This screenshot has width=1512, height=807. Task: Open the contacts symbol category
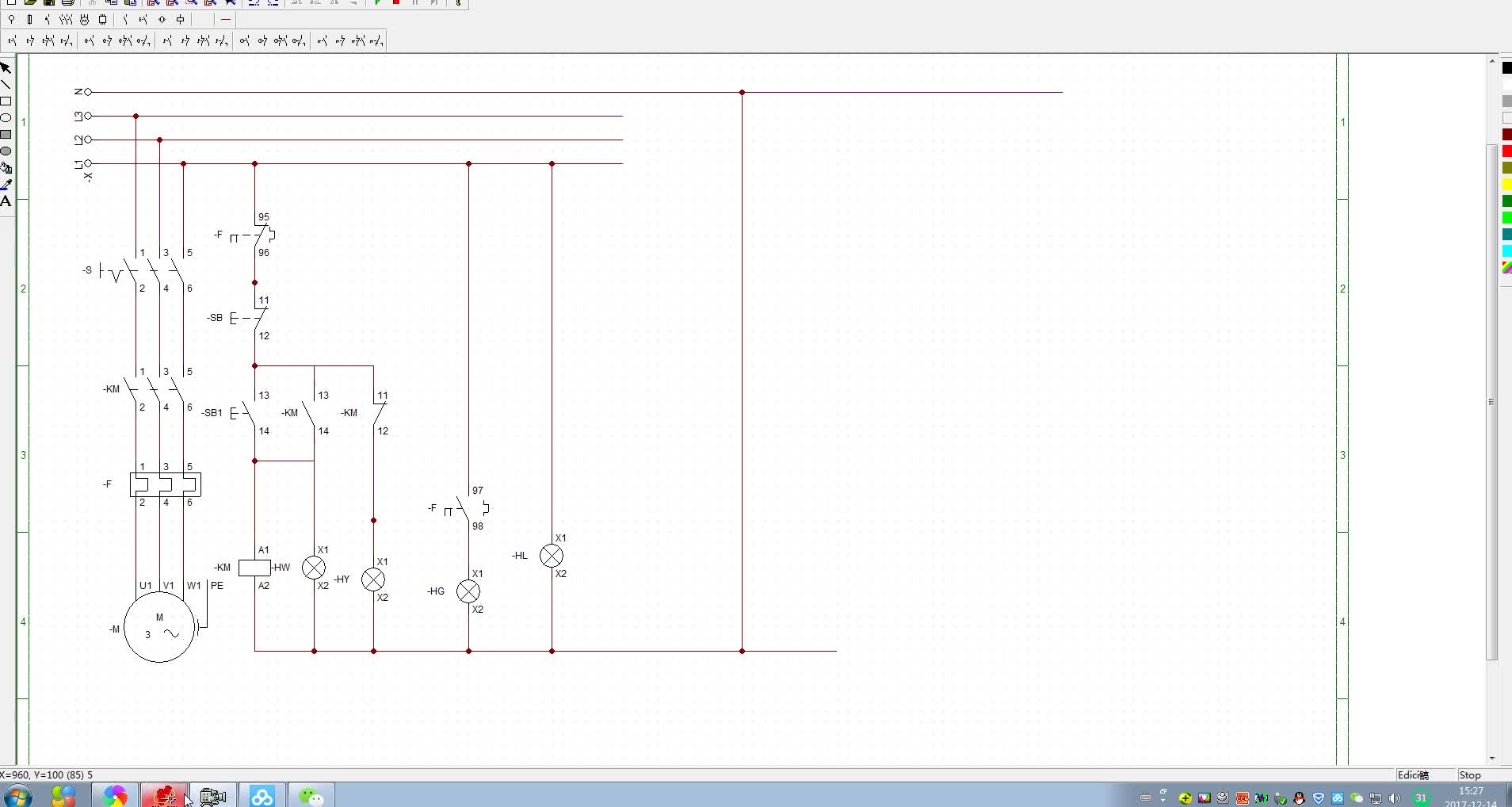click(x=126, y=19)
